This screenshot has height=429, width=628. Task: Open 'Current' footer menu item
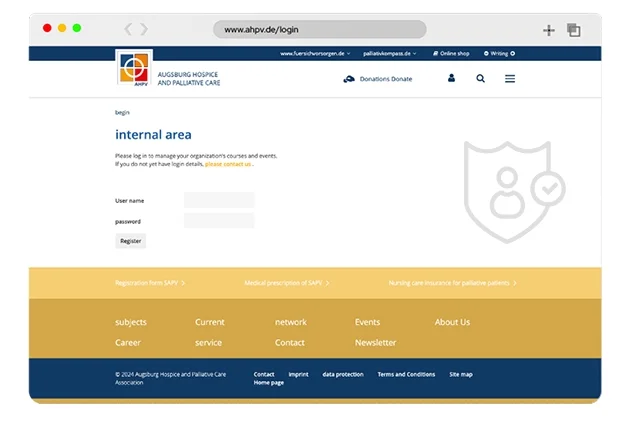click(x=210, y=322)
